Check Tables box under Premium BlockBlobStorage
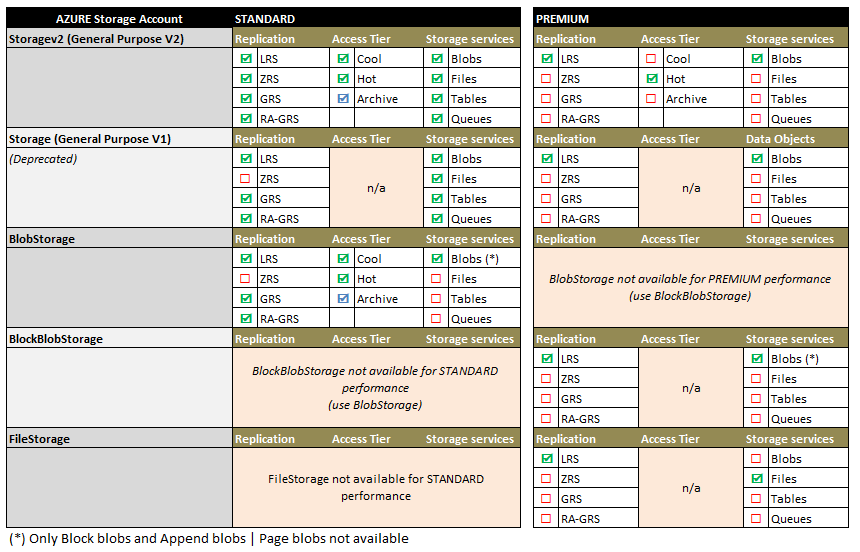 click(757, 399)
